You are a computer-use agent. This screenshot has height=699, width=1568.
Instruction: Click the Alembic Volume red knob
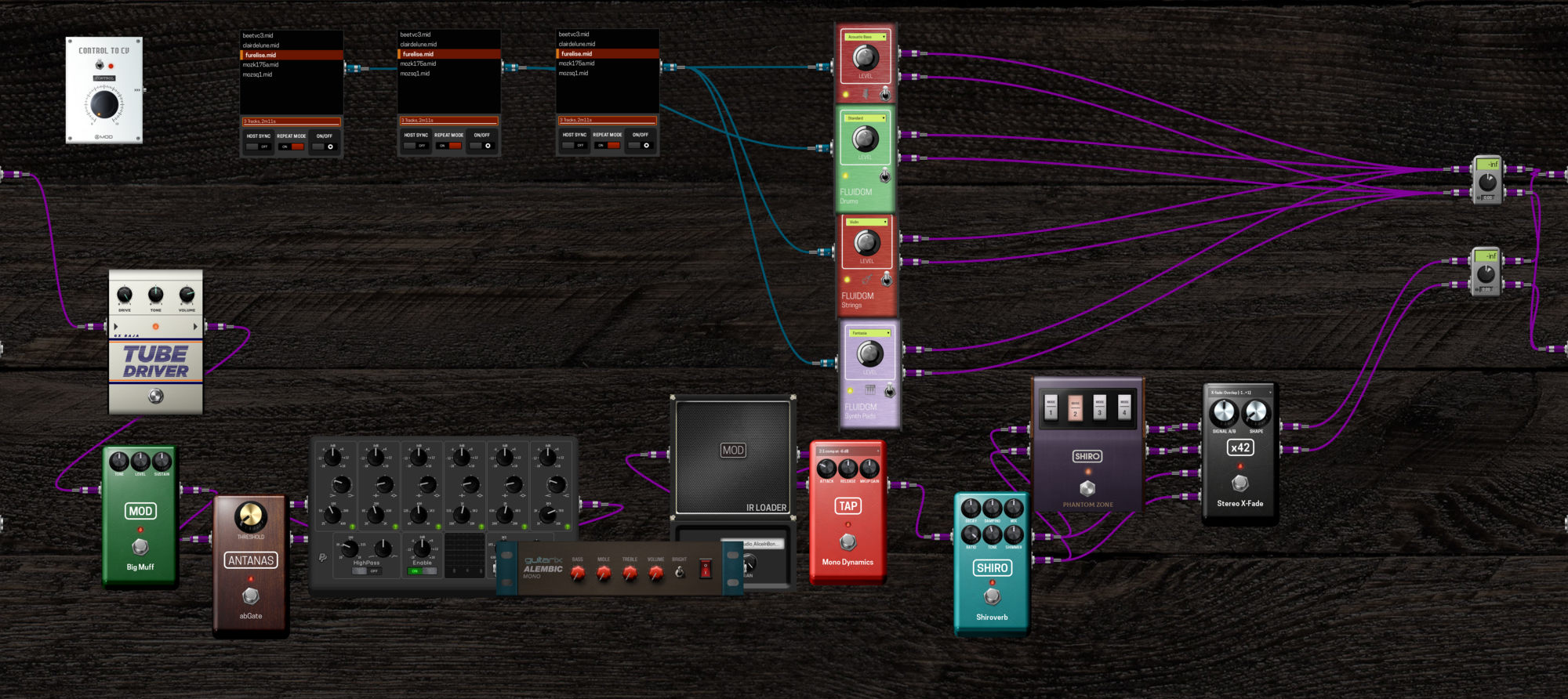pyautogui.click(x=655, y=573)
